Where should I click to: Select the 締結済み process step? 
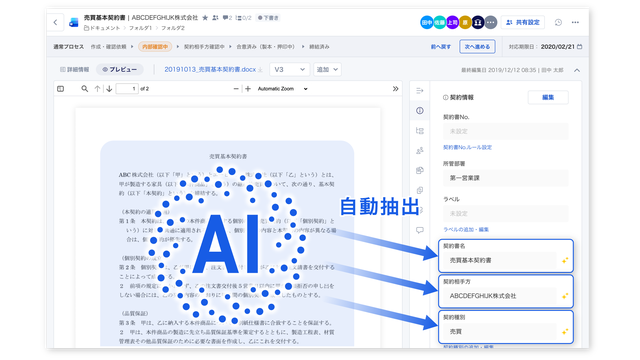click(319, 47)
